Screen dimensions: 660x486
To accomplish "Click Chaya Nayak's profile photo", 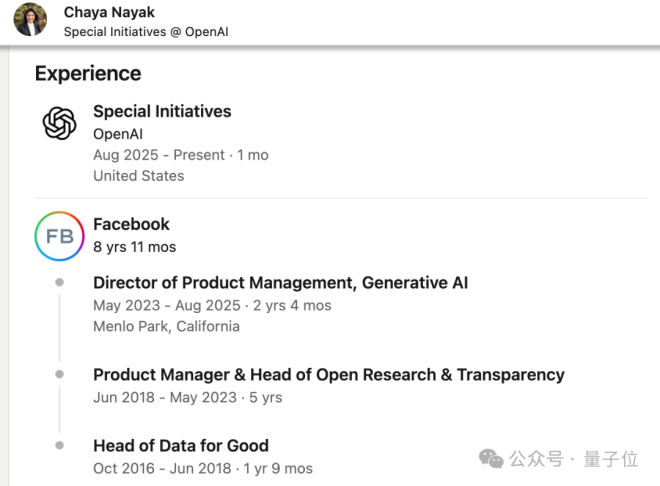I will point(31,20).
